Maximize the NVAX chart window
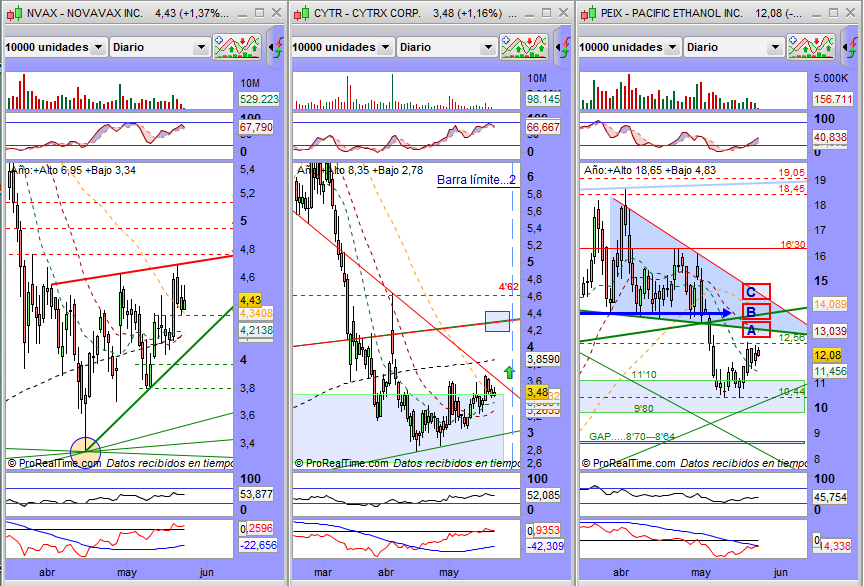This screenshot has width=864, height=586. [x=260, y=13]
